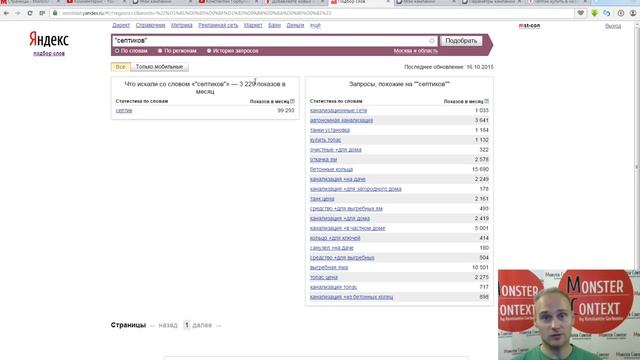Switch to the second browser tab
The width and height of the screenshot is (640, 360).
[96, 2]
